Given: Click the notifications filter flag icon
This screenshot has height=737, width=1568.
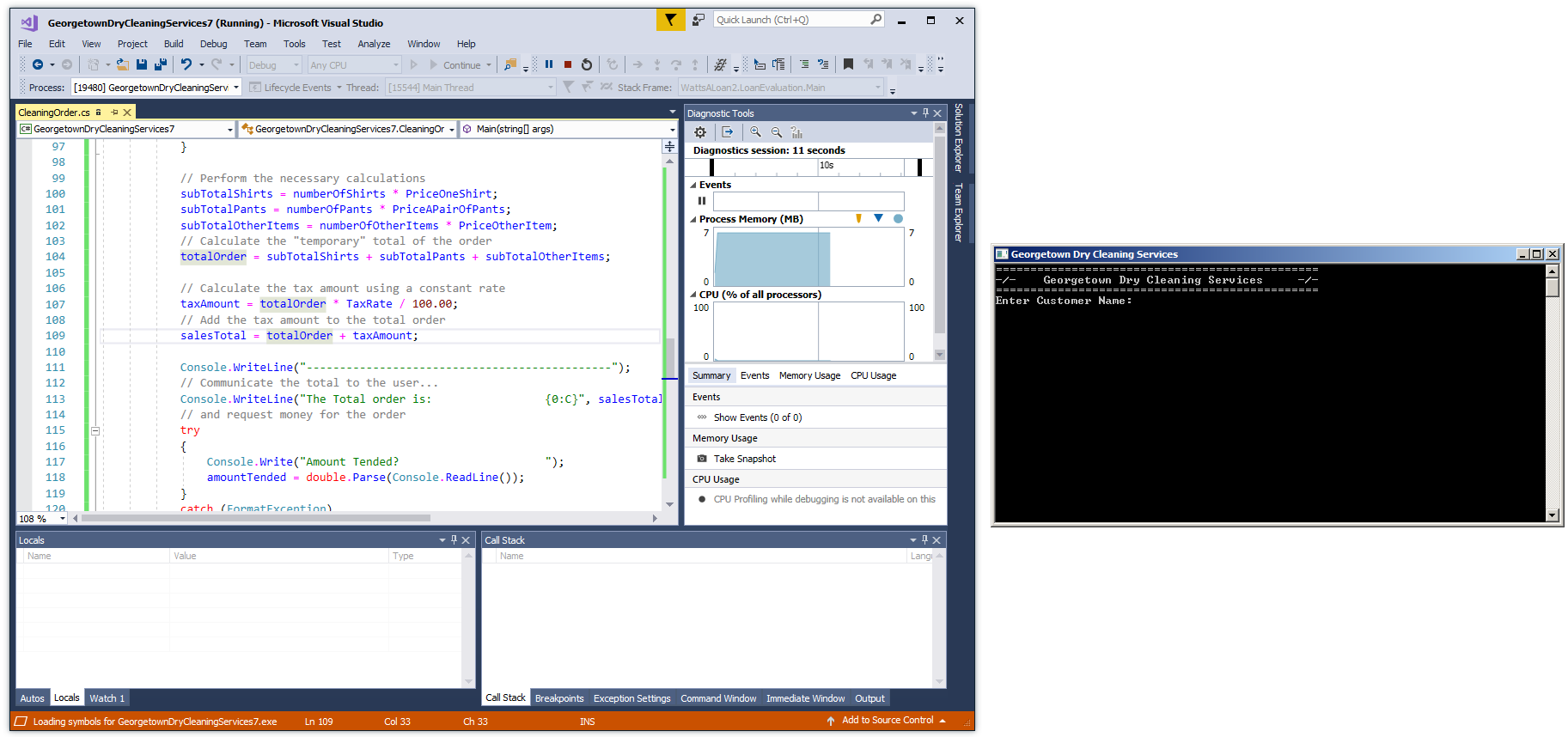Looking at the screenshot, I should point(670,20).
